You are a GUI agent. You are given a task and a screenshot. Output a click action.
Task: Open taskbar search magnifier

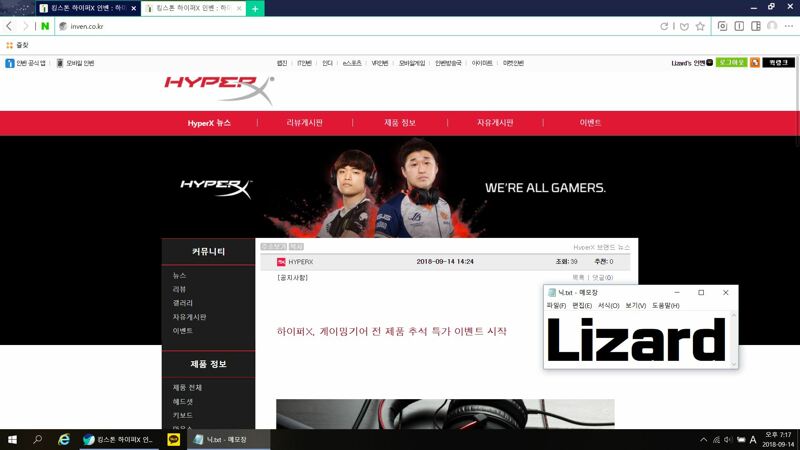[x=37, y=439]
